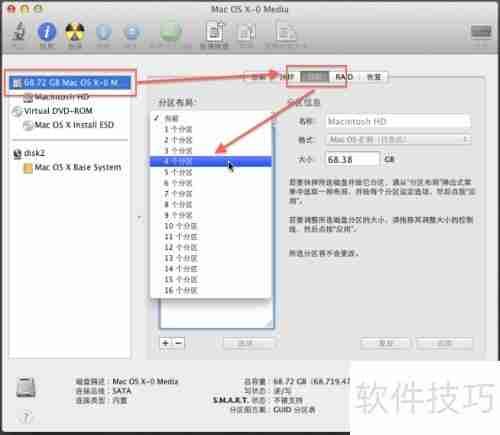Open the blue Info toolbar icon
The height and width of the screenshot is (435, 500).
[47, 32]
